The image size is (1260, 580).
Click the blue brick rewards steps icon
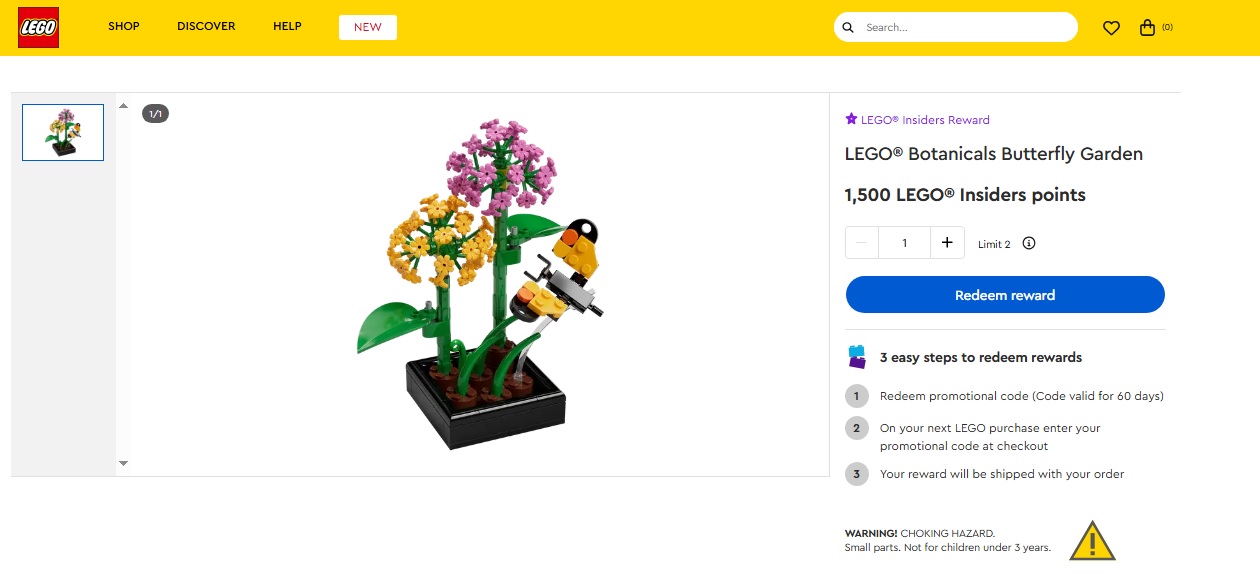tap(857, 356)
